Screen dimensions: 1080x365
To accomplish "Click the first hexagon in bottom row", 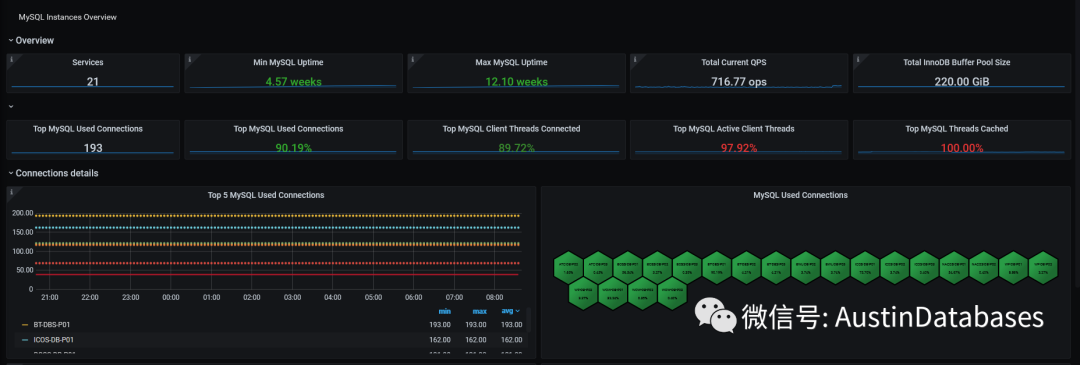I will coord(583,292).
